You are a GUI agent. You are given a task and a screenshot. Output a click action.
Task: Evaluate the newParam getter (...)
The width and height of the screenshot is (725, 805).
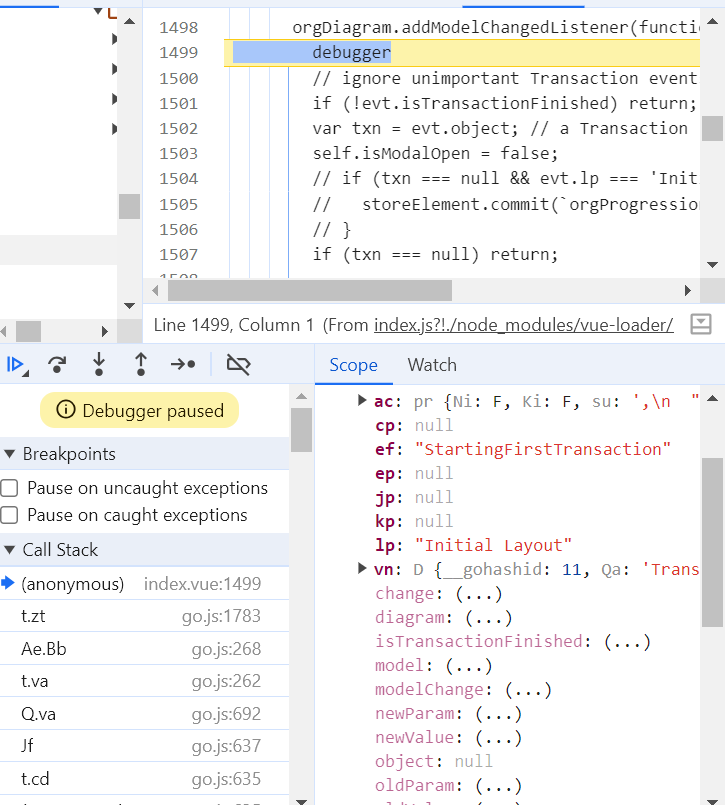click(498, 714)
